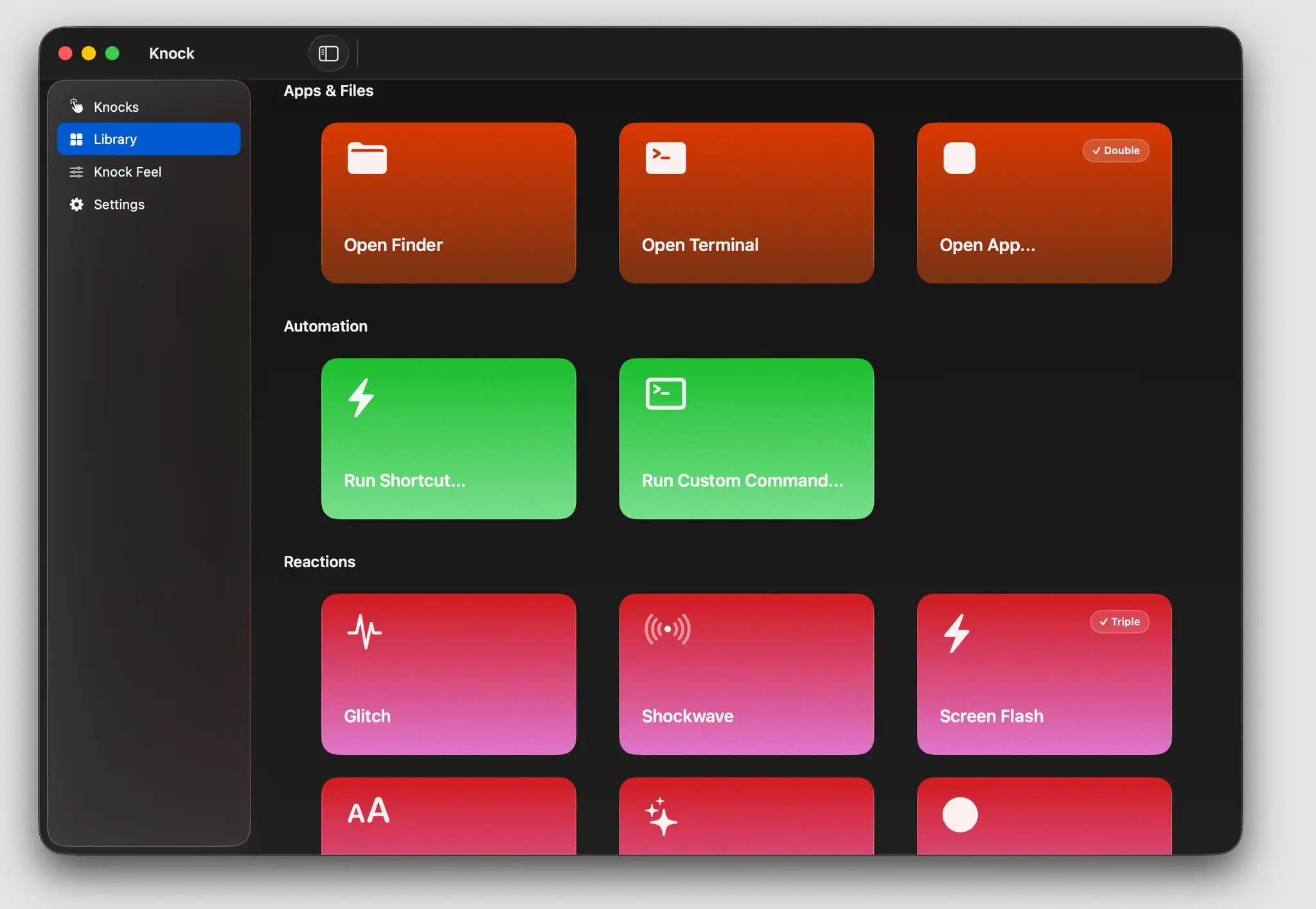This screenshot has height=909, width=1316.
Task: Click the Reactions section heading
Action: pos(319,562)
